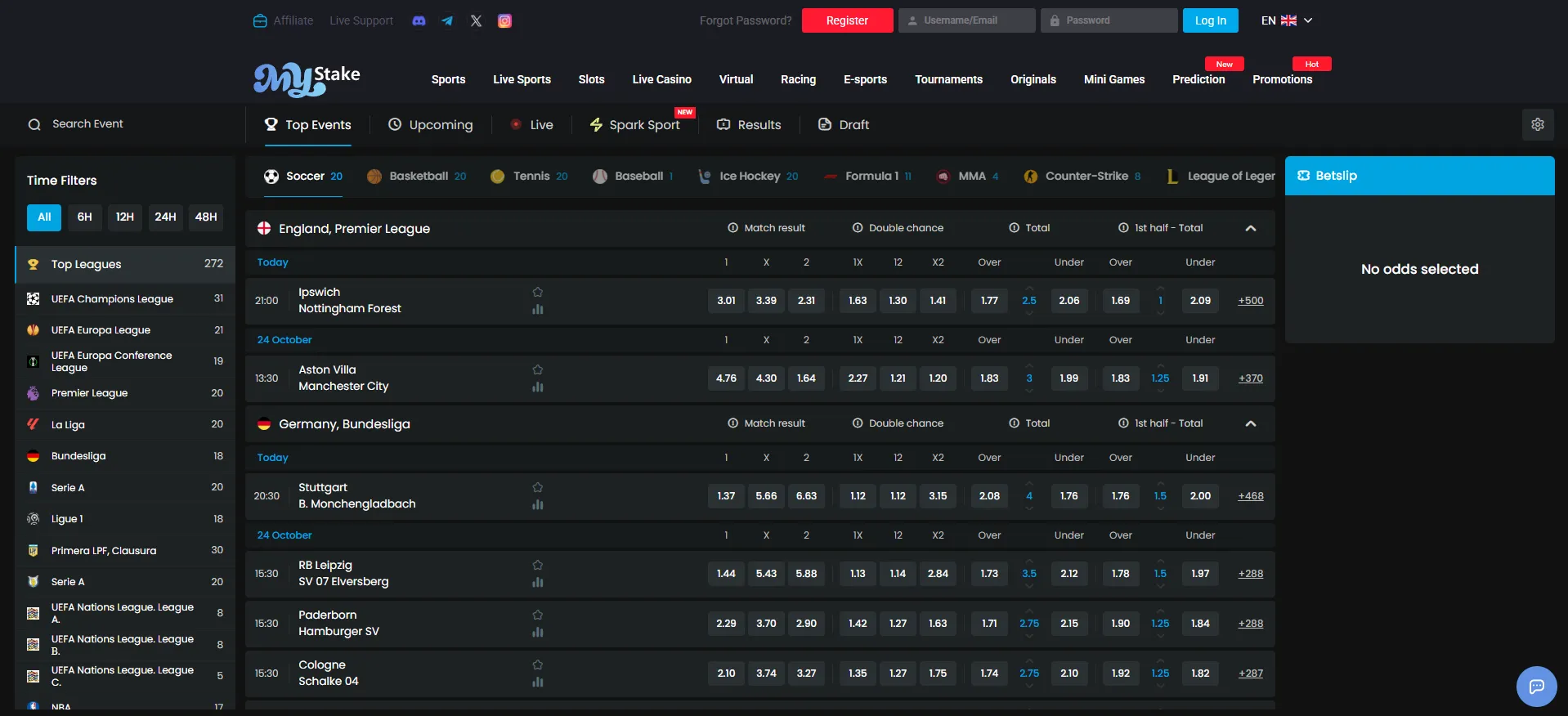Select the Formula 1 sport tab
Image resolution: width=1568 pixels, height=716 pixels.
point(867,176)
